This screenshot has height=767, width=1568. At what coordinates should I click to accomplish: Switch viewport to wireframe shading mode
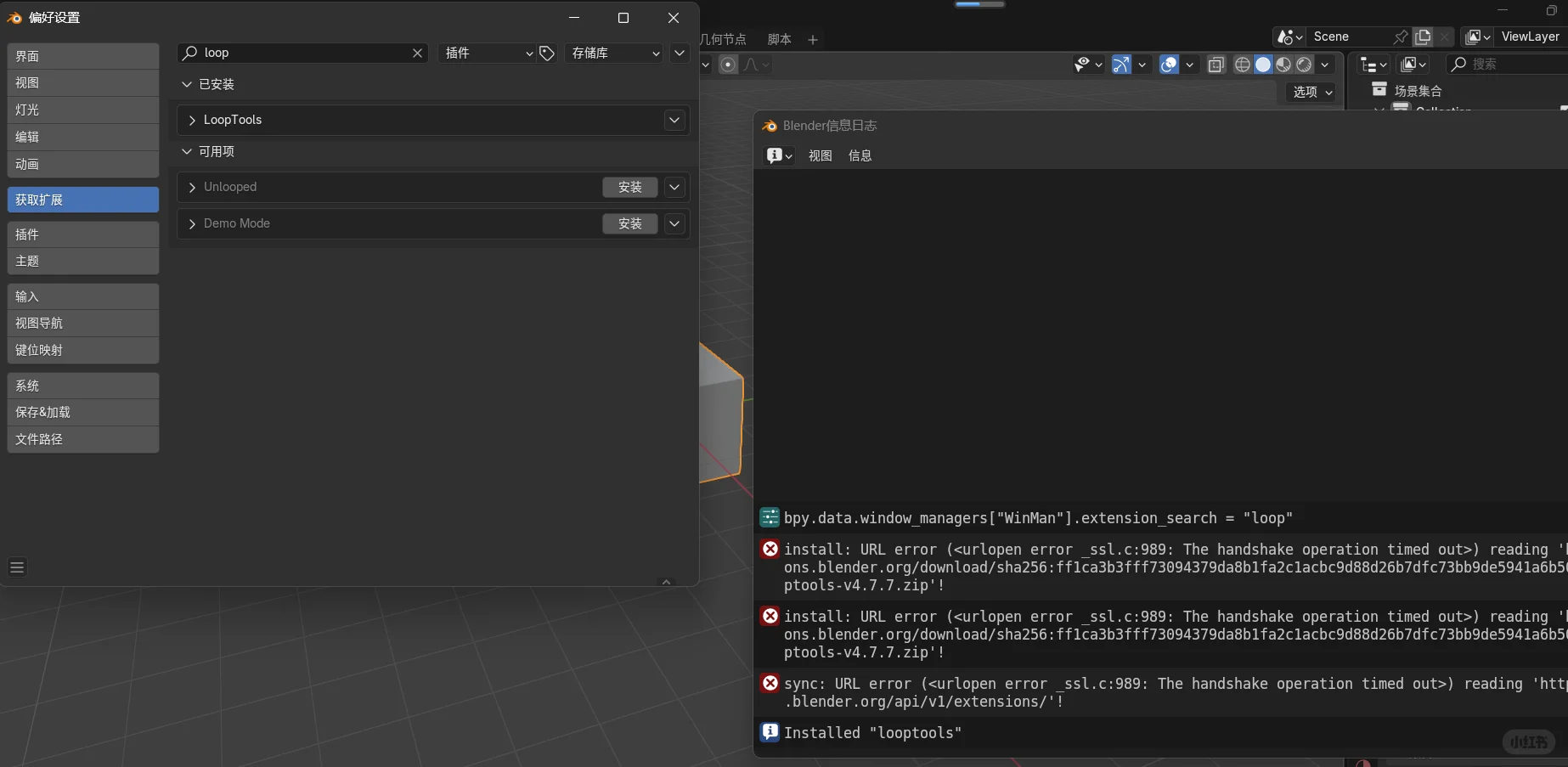1242,65
